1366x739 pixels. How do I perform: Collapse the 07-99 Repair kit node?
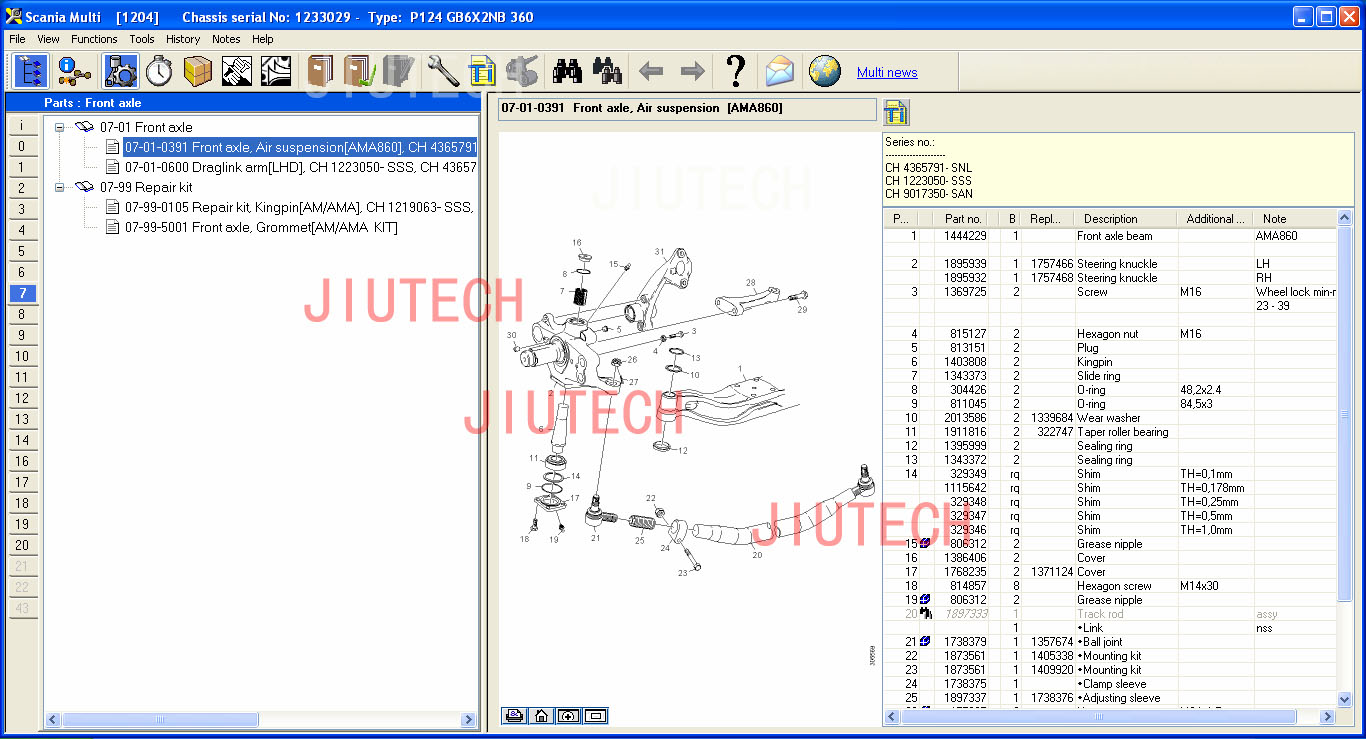[60, 187]
